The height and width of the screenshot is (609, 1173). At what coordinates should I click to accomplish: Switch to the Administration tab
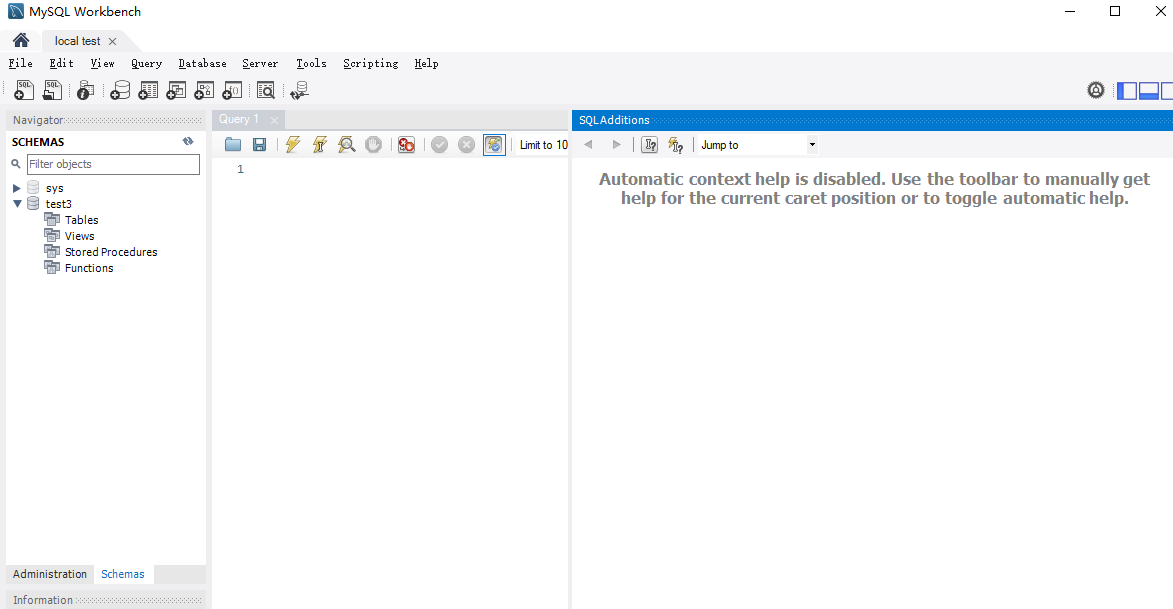click(x=49, y=574)
